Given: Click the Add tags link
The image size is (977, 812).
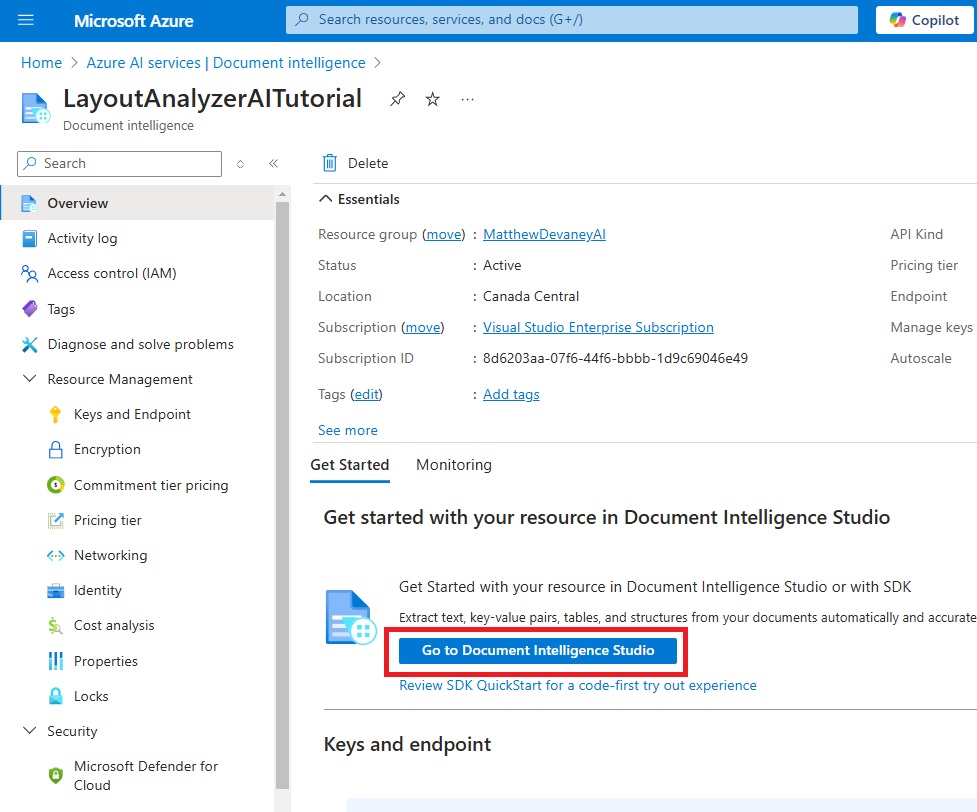Looking at the screenshot, I should pyautogui.click(x=511, y=394).
